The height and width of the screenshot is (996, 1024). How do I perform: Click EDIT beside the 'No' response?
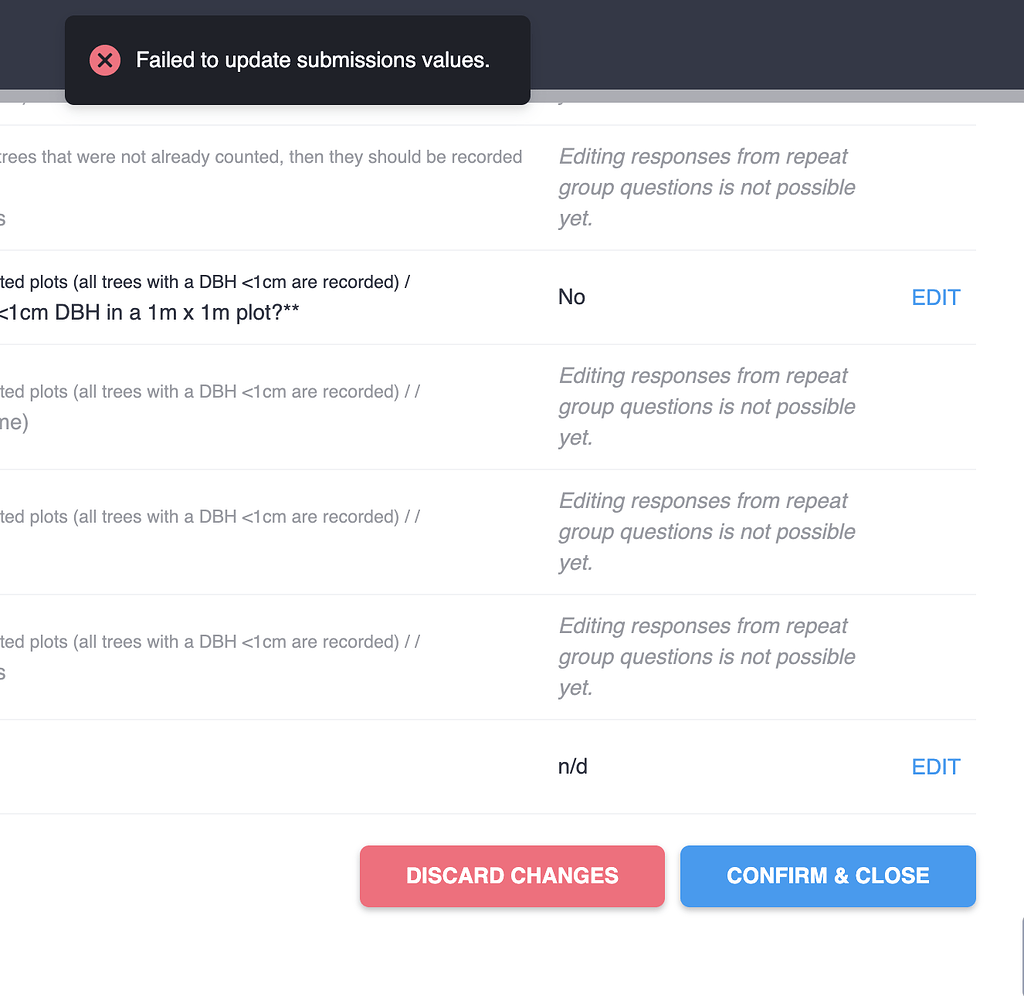[935, 297]
